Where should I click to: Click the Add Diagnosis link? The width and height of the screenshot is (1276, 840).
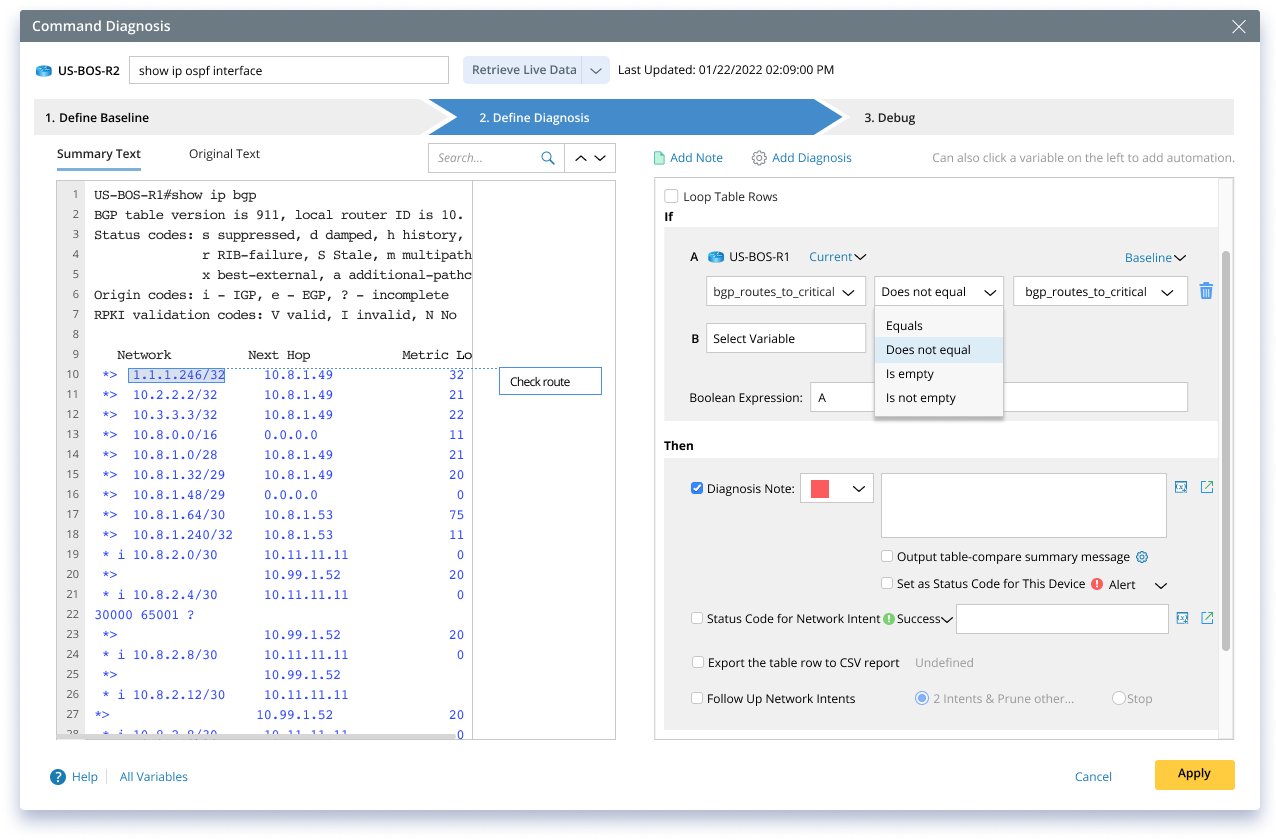[x=812, y=158]
